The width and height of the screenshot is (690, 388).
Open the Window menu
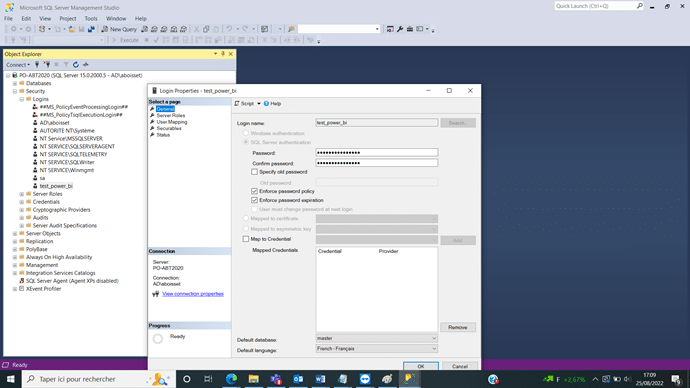(116, 18)
